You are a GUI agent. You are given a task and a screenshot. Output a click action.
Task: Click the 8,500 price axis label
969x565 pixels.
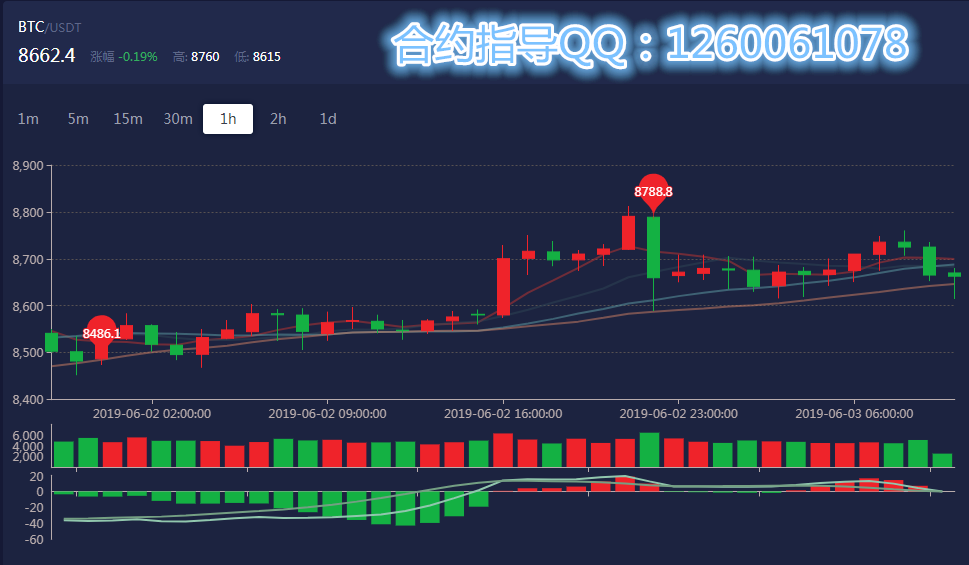coord(28,353)
